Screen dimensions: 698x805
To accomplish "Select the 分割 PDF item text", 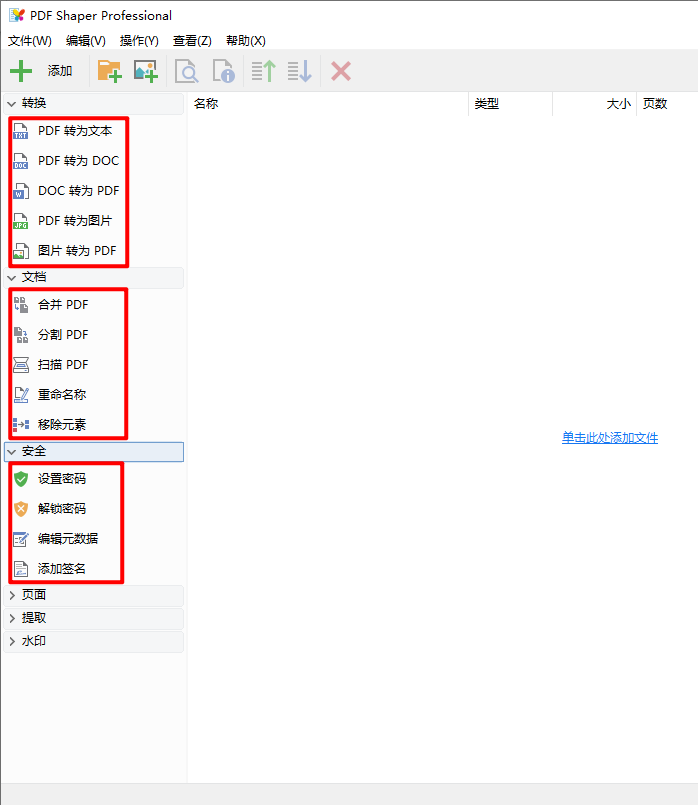I will (x=63, y=335).
